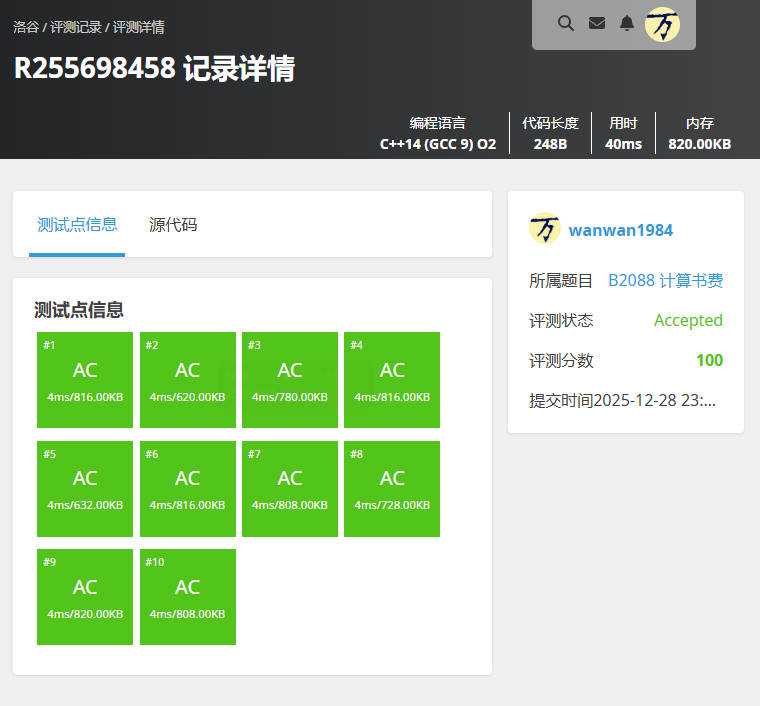Click test case #10 AC block
Viewport: 760px width, 706px height.
(x=187, y=597)
